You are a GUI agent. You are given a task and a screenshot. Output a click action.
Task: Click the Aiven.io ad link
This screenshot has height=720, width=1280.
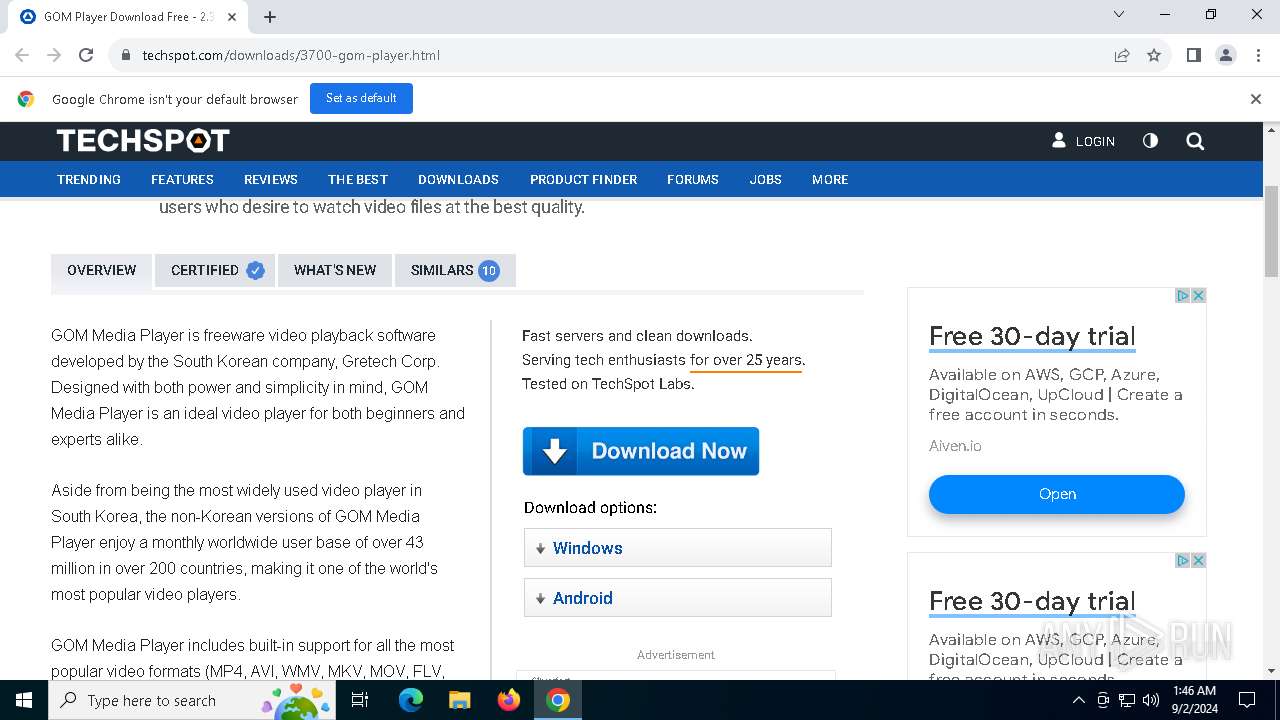click(955, 446)
